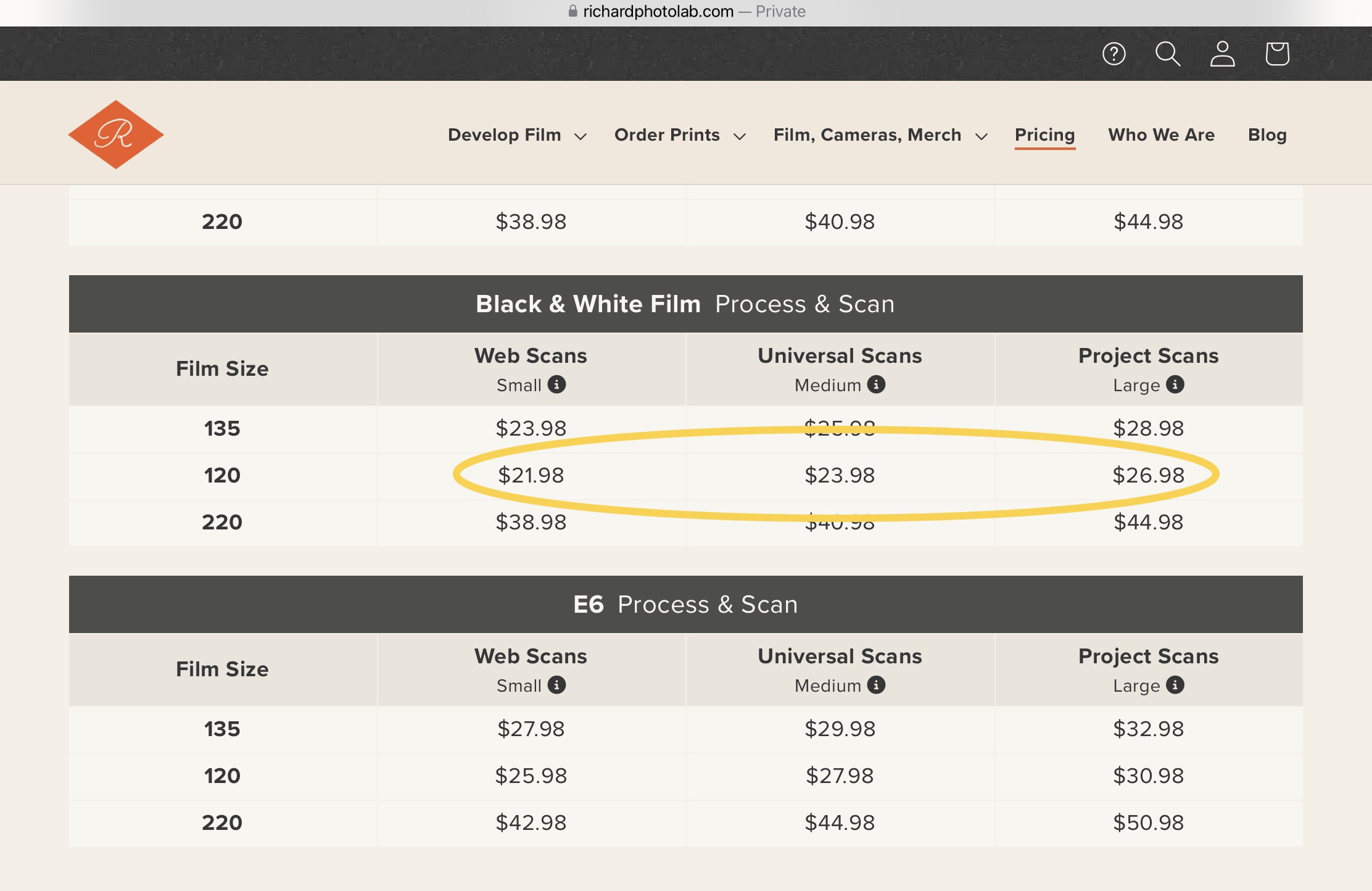Click the $23.98 B&W 120 Universal Scans price
Image resolution: width=1372 pixels, height=891 pixels.
click(840, 475)
